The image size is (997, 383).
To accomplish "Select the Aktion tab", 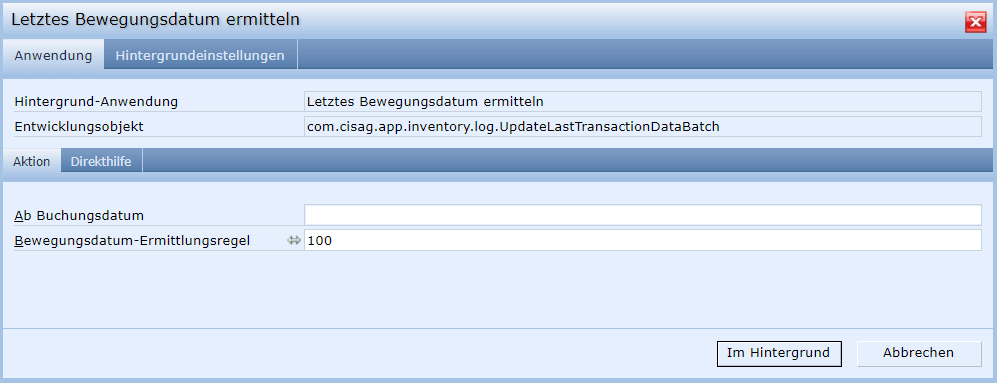I will (32, 161).
